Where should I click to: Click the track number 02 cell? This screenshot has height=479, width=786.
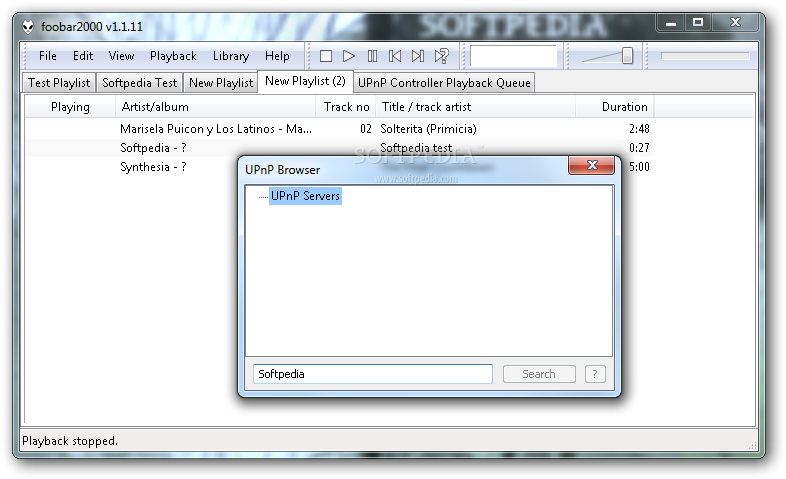pos(366,129)
